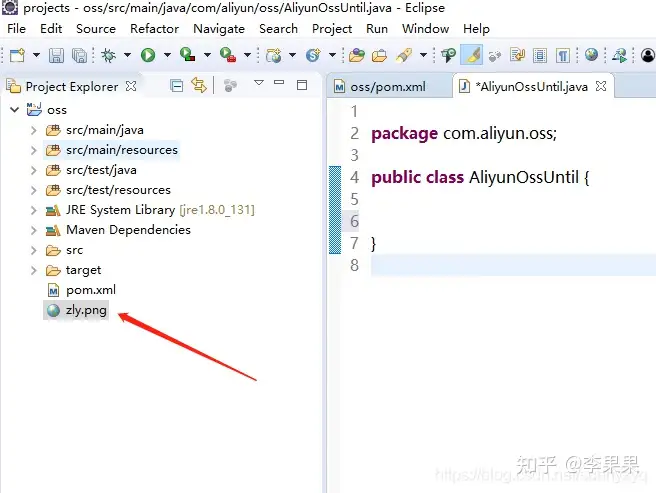Open the External Tools dropdown arrow
The image size is (656, 493).
247,55
